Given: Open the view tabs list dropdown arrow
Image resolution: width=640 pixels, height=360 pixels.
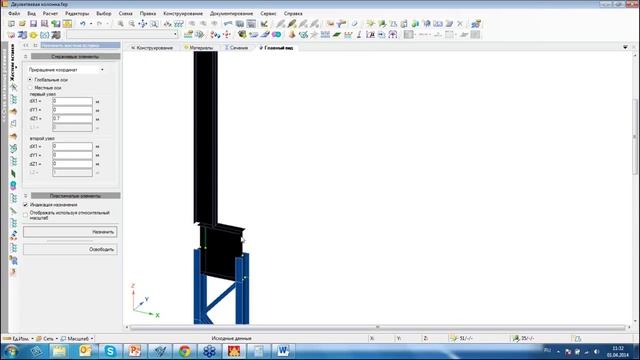Looking at the screenshot, I should [625, 47].
